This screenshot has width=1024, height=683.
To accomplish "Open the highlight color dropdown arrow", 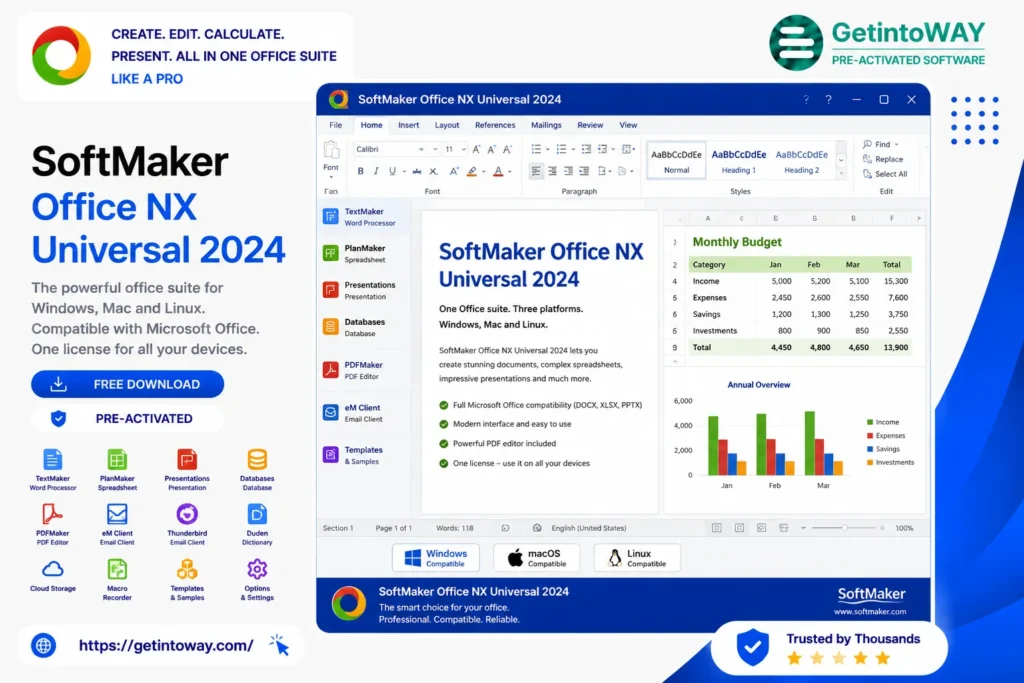I will (483, 172).
